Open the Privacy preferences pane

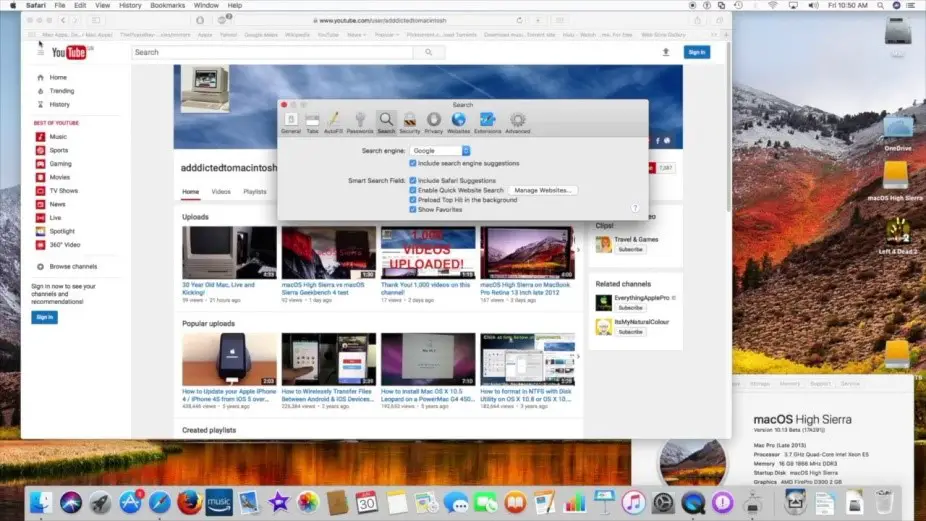coord(433,123)
